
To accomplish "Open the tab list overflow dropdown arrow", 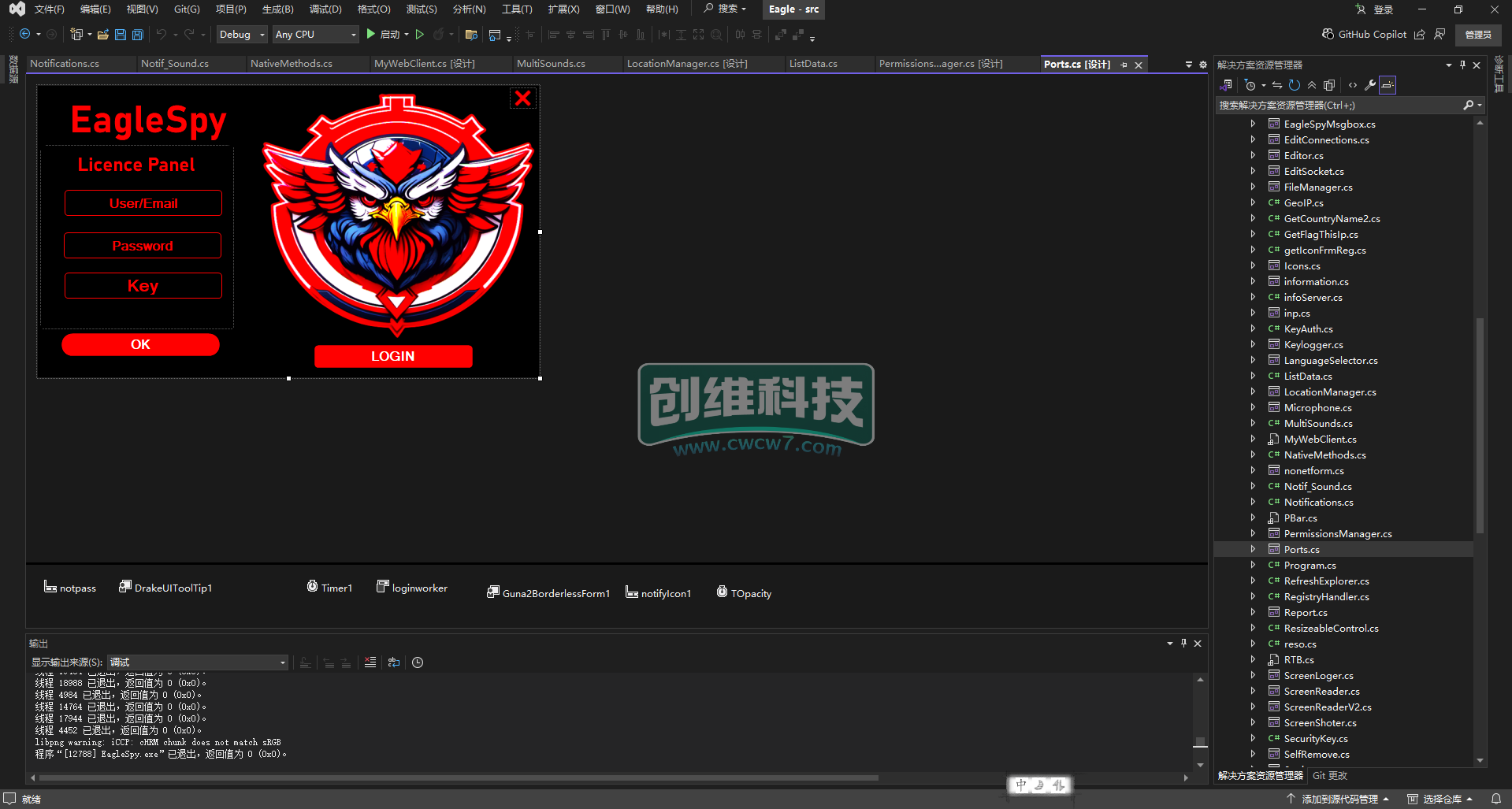I will (x=1189, y=65).
